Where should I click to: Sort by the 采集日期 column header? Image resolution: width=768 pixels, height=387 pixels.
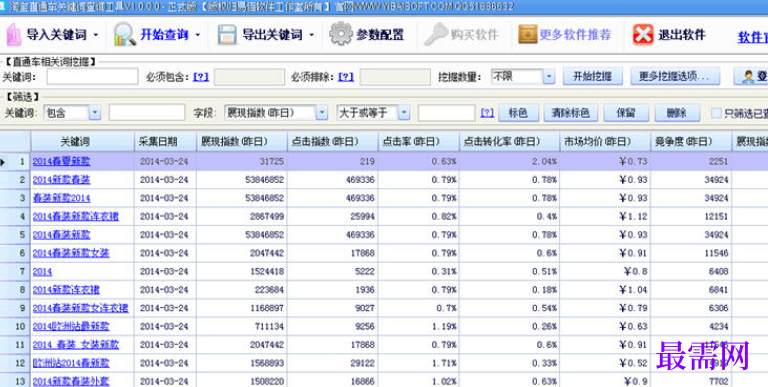point(166,142)
